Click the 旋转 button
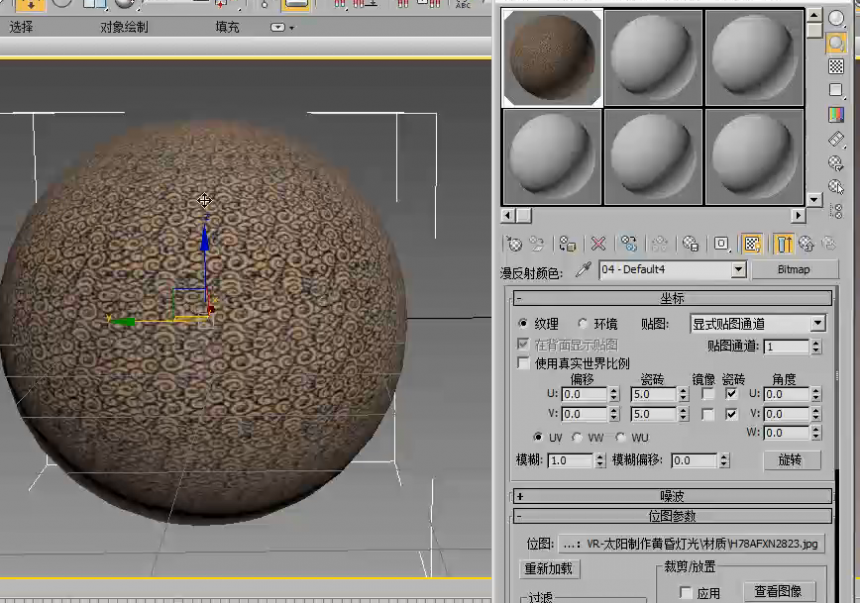The width and height of the screenshot is (860, 603). click(791, 460)
